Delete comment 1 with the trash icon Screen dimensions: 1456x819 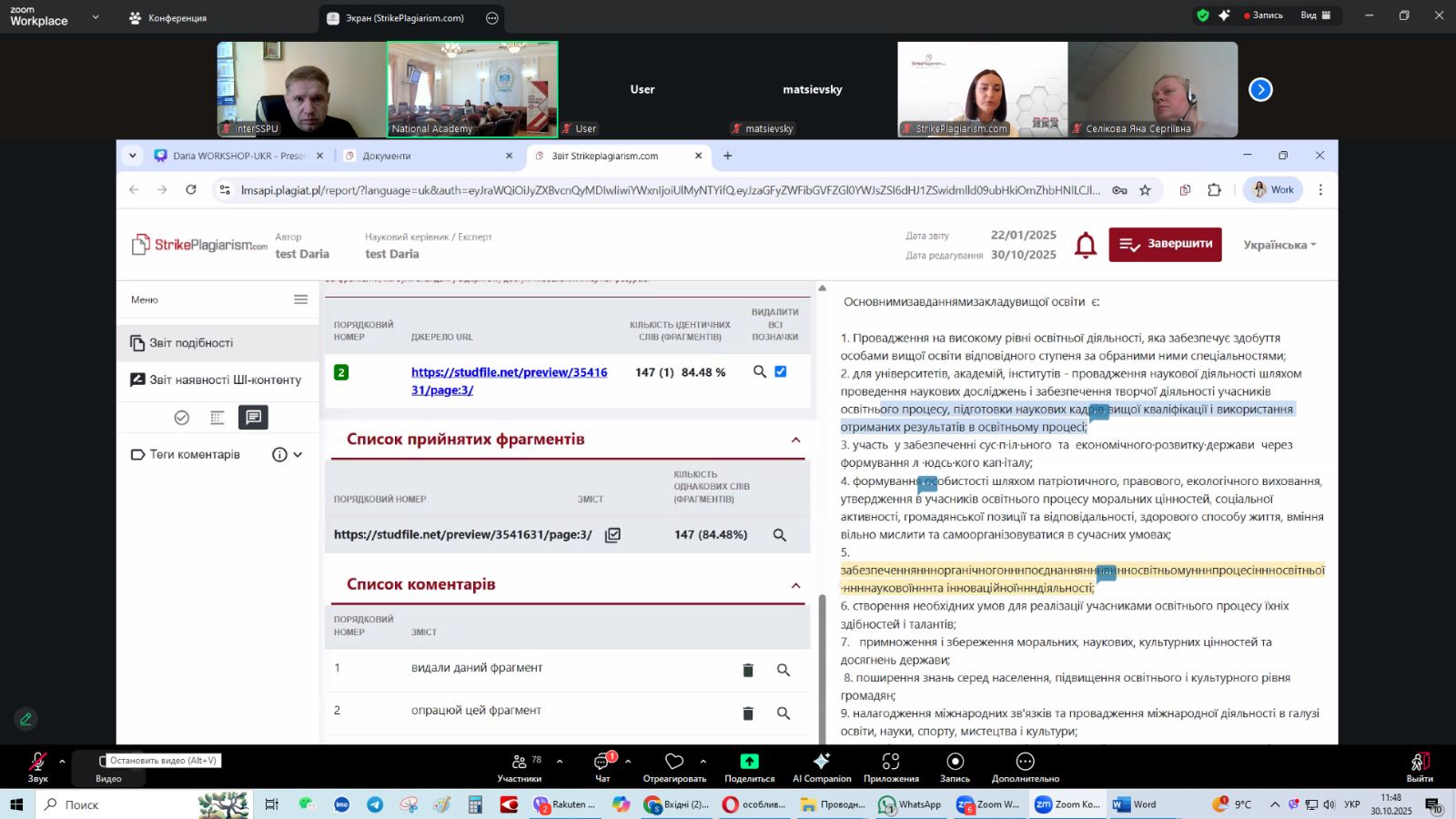click(748, 671)
